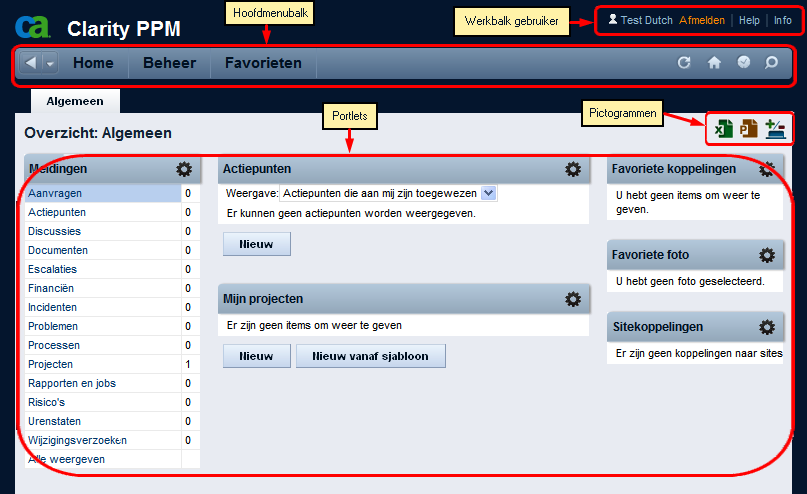This screenshot has height=494, width=807.
Task: Open search with the magnifier icon
Action: [771, 63]
